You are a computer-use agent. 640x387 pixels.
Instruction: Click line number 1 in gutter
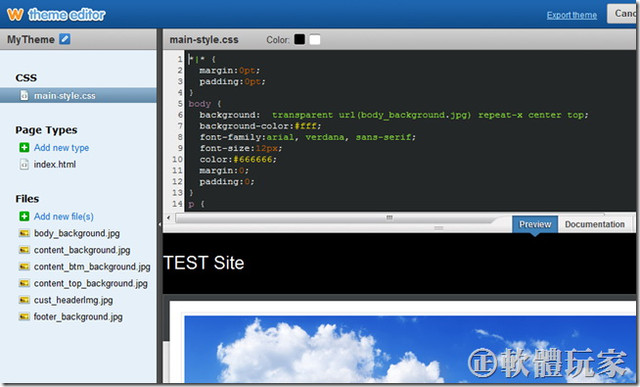(x=179, y=59)
